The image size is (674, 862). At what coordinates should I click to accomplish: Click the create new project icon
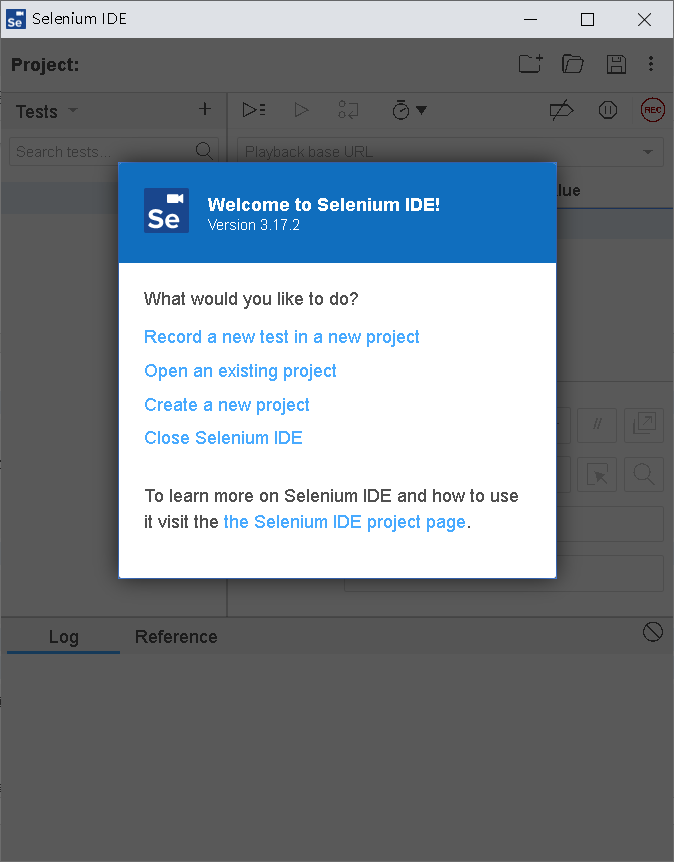point(530,64)
